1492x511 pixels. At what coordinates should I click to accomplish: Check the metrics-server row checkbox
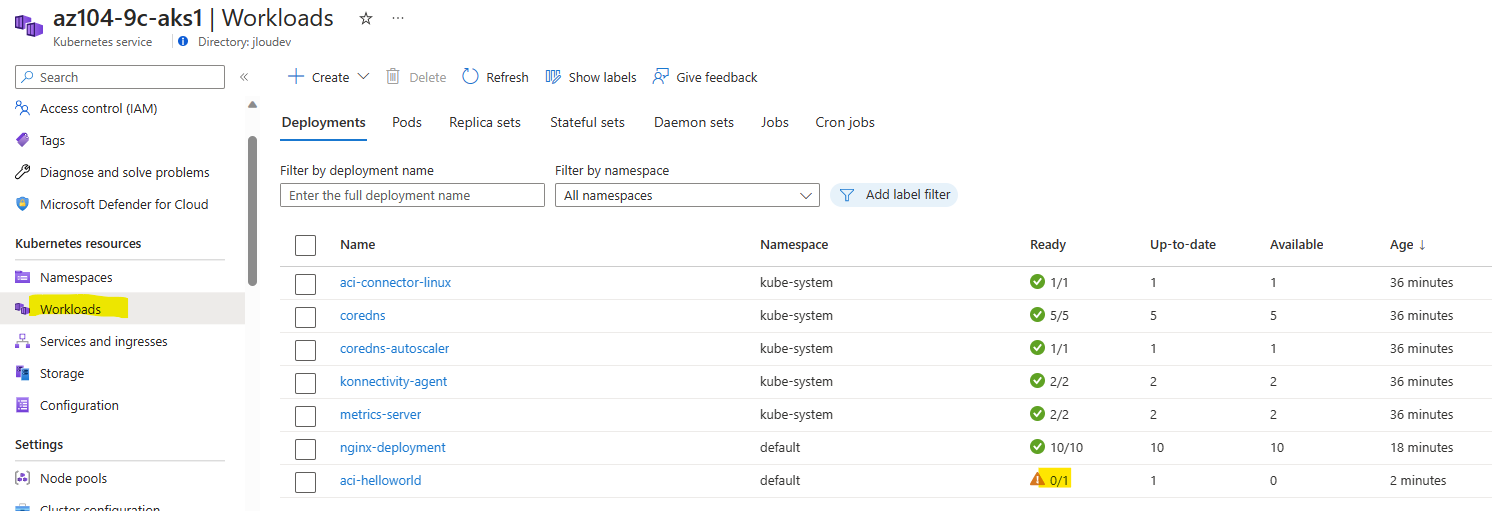point(305,416)
